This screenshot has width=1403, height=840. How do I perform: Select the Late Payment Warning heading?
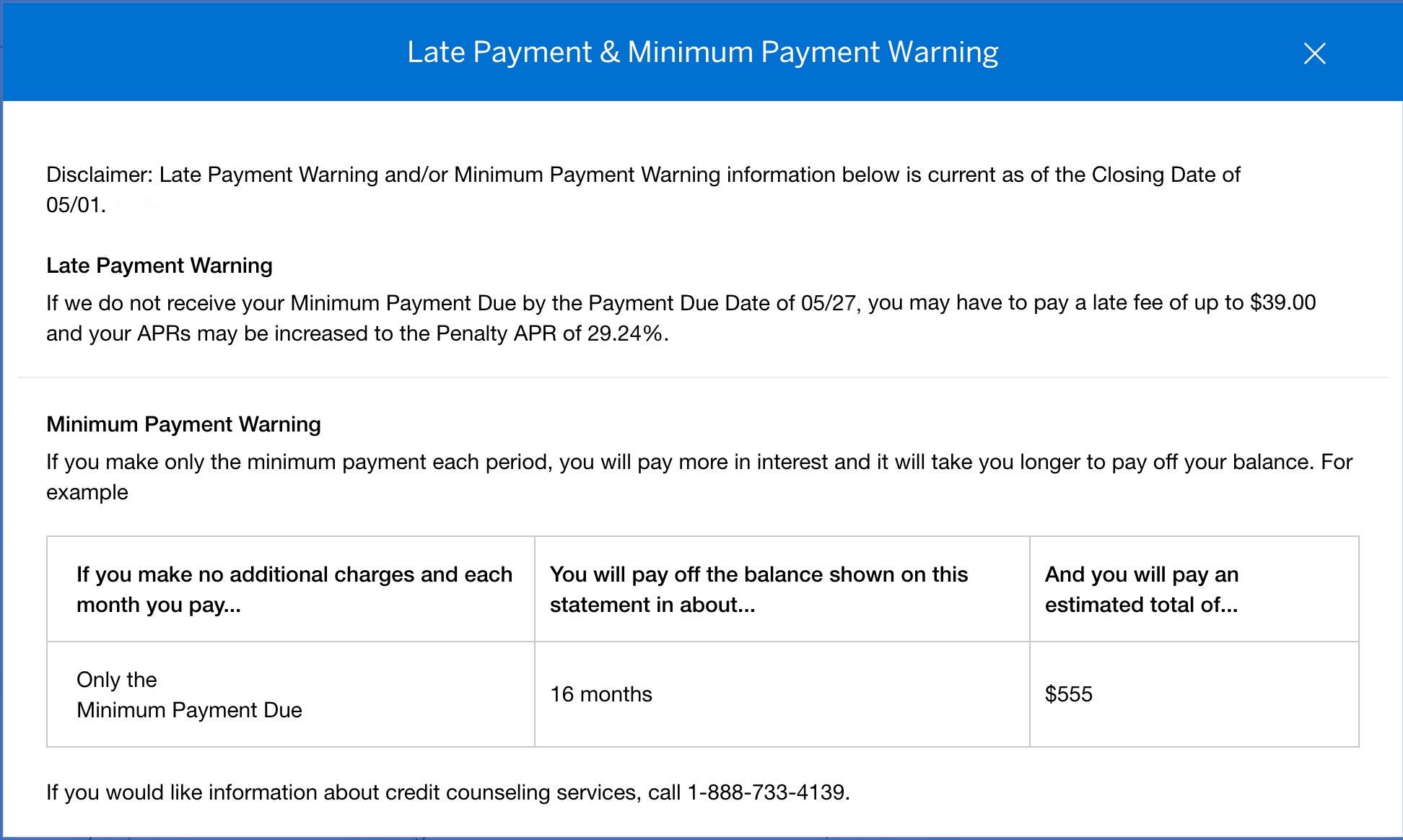click(159, 266)
